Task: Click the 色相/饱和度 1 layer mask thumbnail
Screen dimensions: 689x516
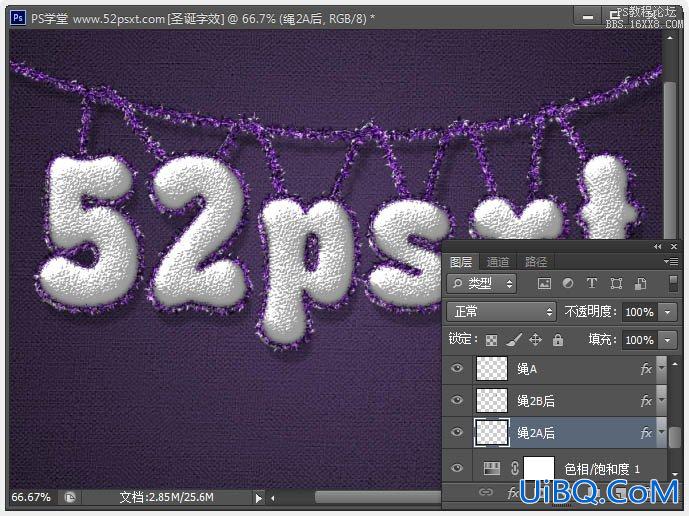Action: tap(539, 469)
